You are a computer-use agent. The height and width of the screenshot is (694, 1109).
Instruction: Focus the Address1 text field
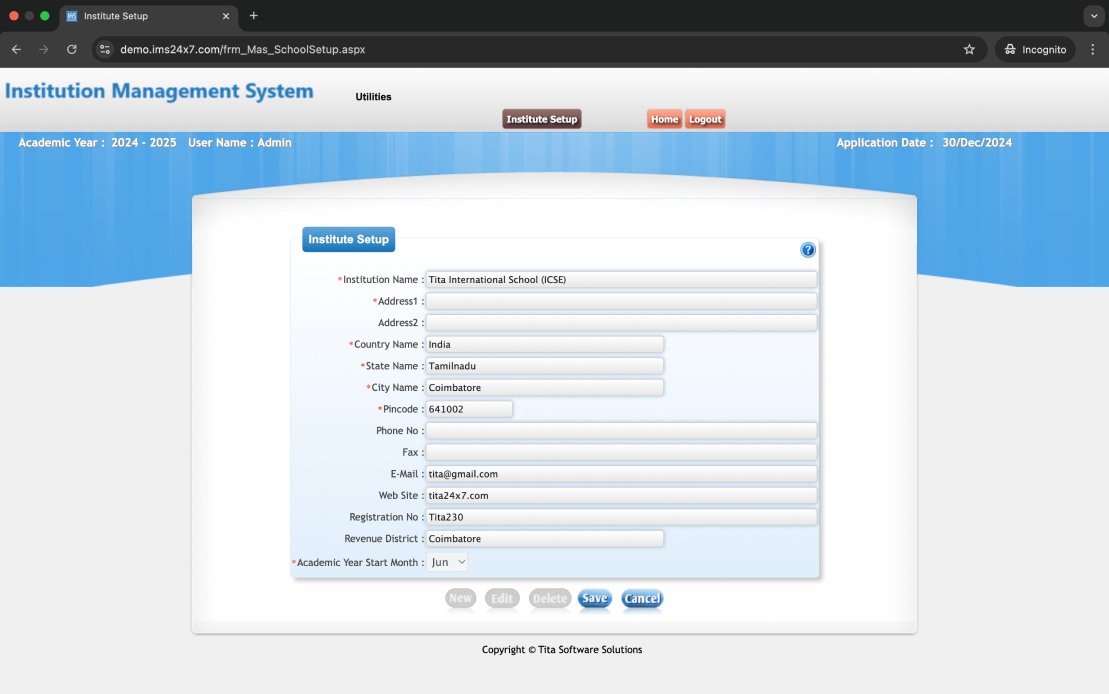pos(621,301)
